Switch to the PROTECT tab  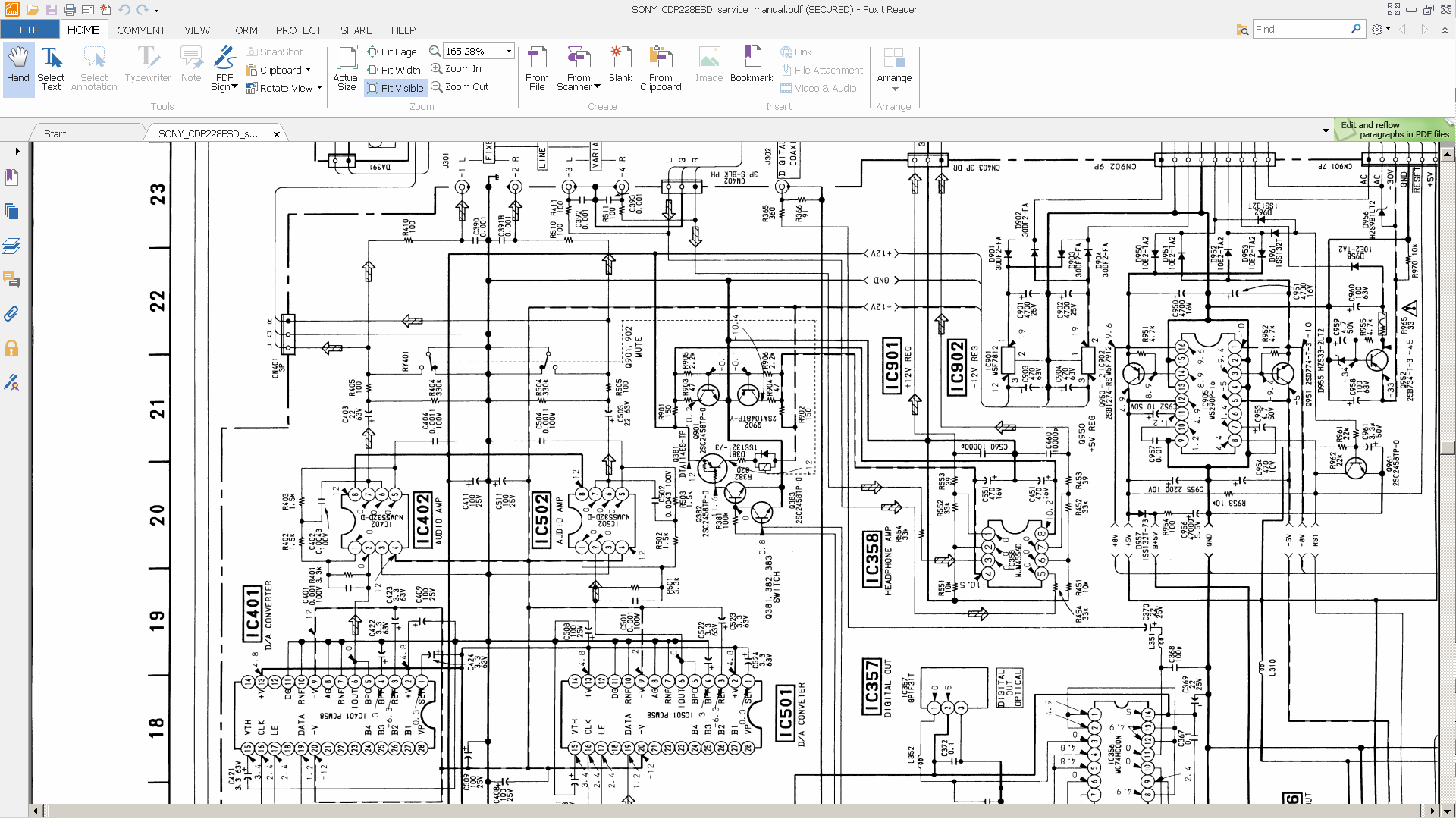(x=299, y=30)
